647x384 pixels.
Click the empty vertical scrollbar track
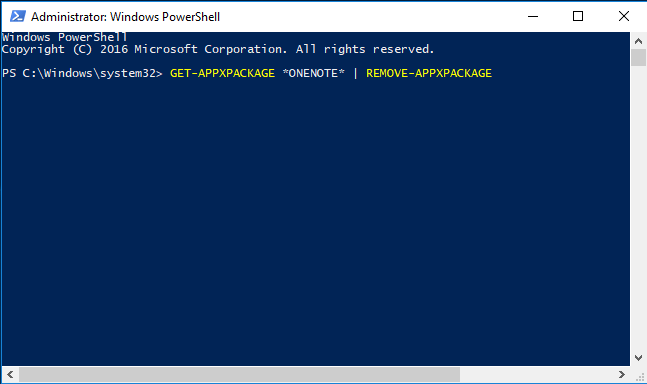click(x=638, y=208)
